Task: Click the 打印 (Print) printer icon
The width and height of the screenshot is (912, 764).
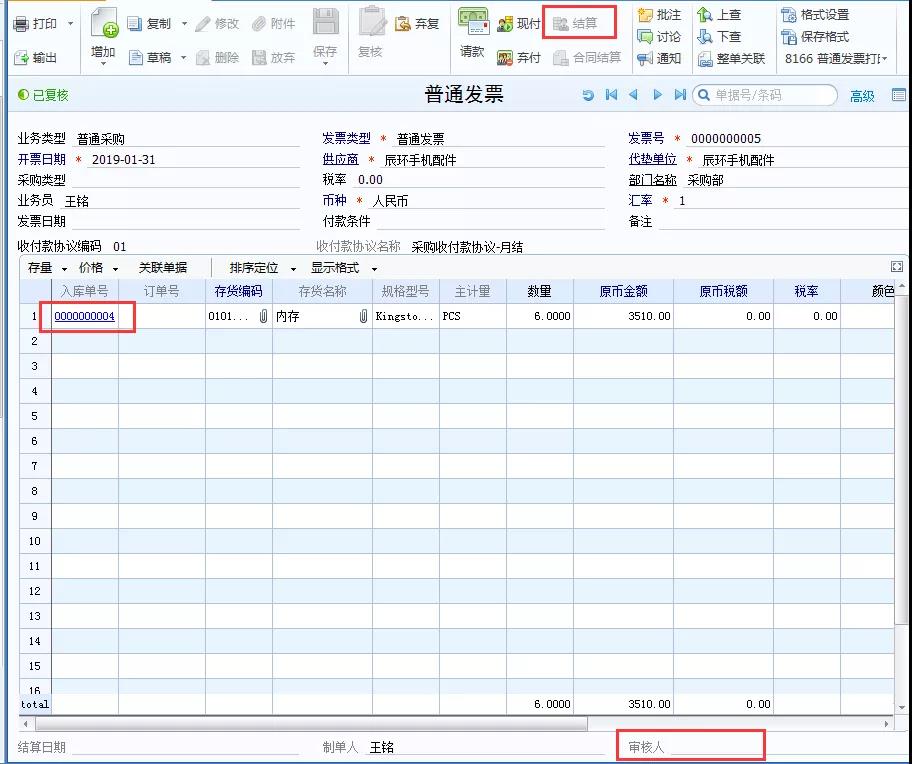Action: [20, 23]
